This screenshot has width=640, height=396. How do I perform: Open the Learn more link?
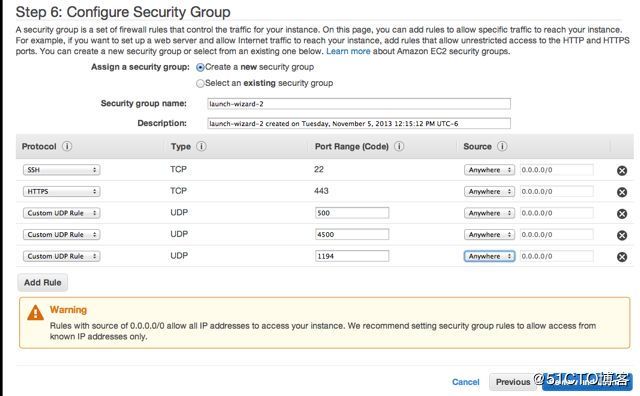point(348,51)
